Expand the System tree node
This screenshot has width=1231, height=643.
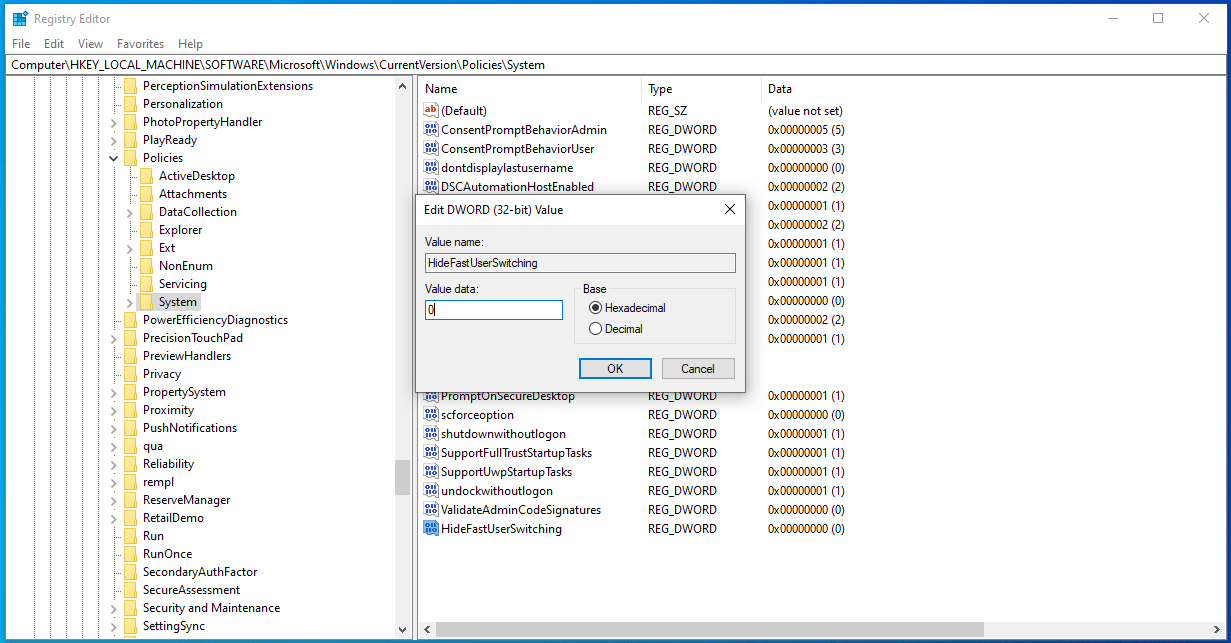129,302
